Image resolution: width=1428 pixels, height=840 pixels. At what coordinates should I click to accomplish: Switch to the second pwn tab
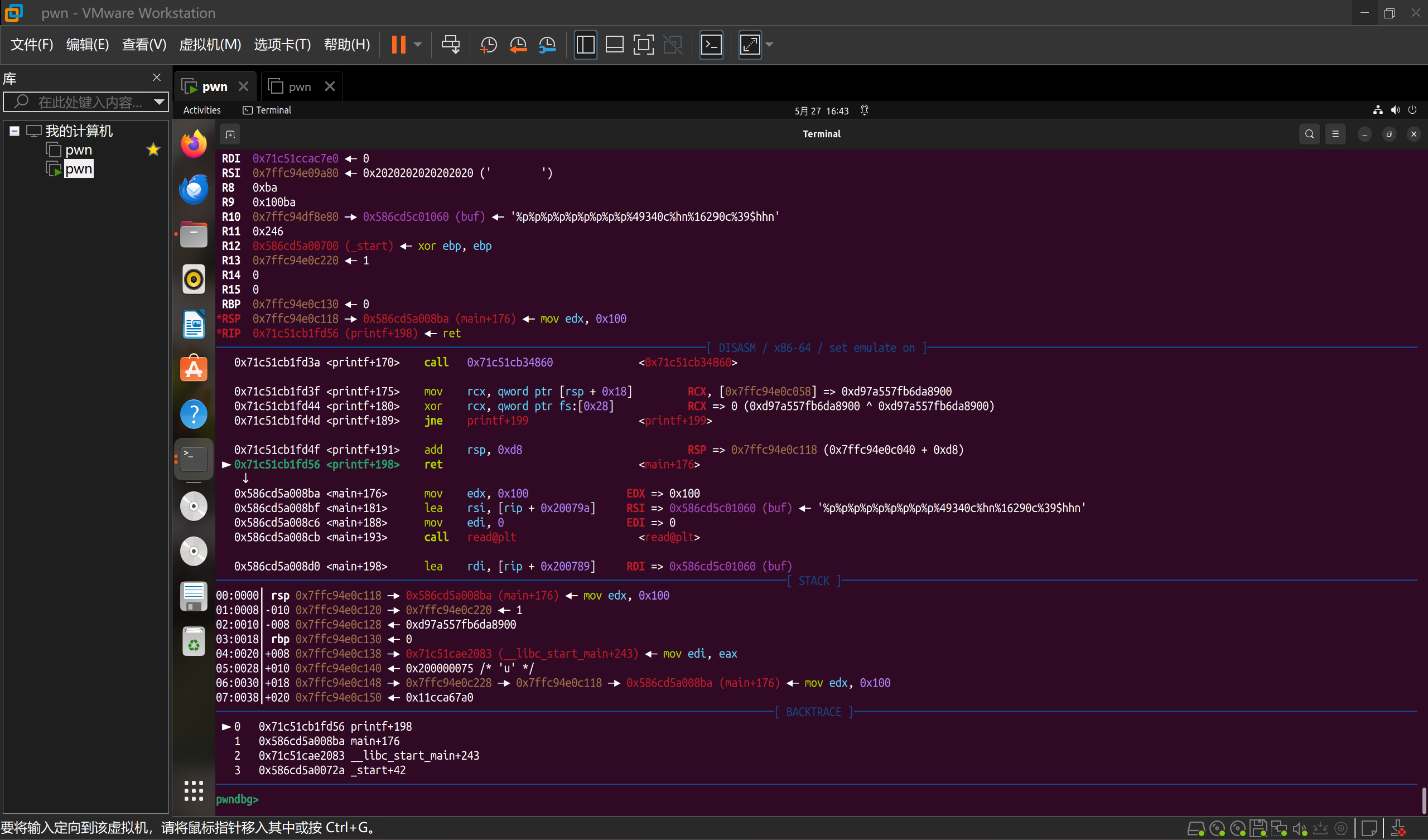pyautogui.click(x=299, y=86)
